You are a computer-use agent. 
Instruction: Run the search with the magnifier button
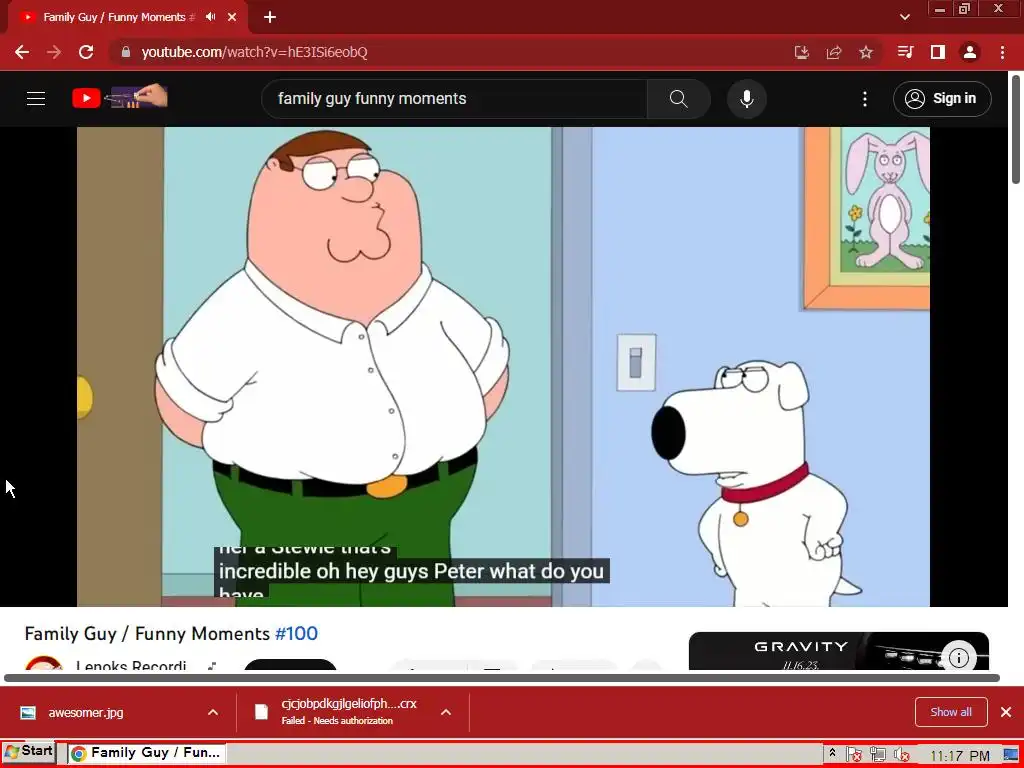click(x=679, y=99)
